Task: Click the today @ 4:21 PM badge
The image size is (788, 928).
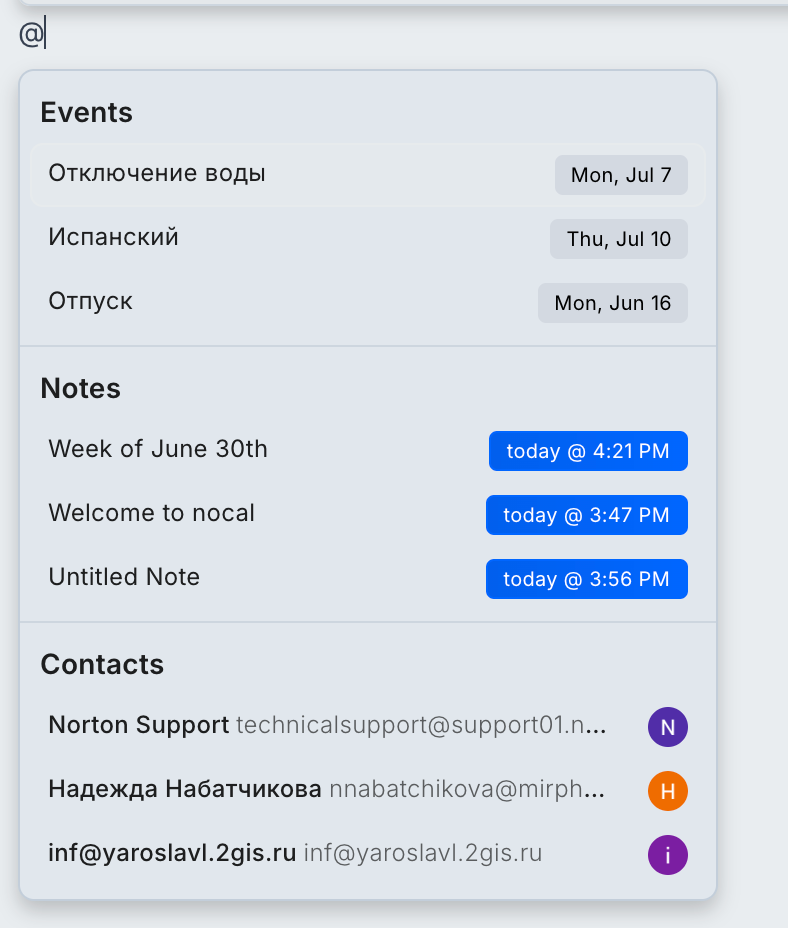Action: [588, 451]
